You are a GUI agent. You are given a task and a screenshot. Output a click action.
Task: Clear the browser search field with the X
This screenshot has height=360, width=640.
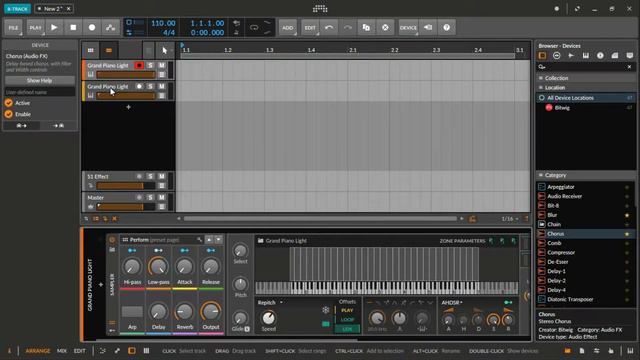tap(629, 67)
